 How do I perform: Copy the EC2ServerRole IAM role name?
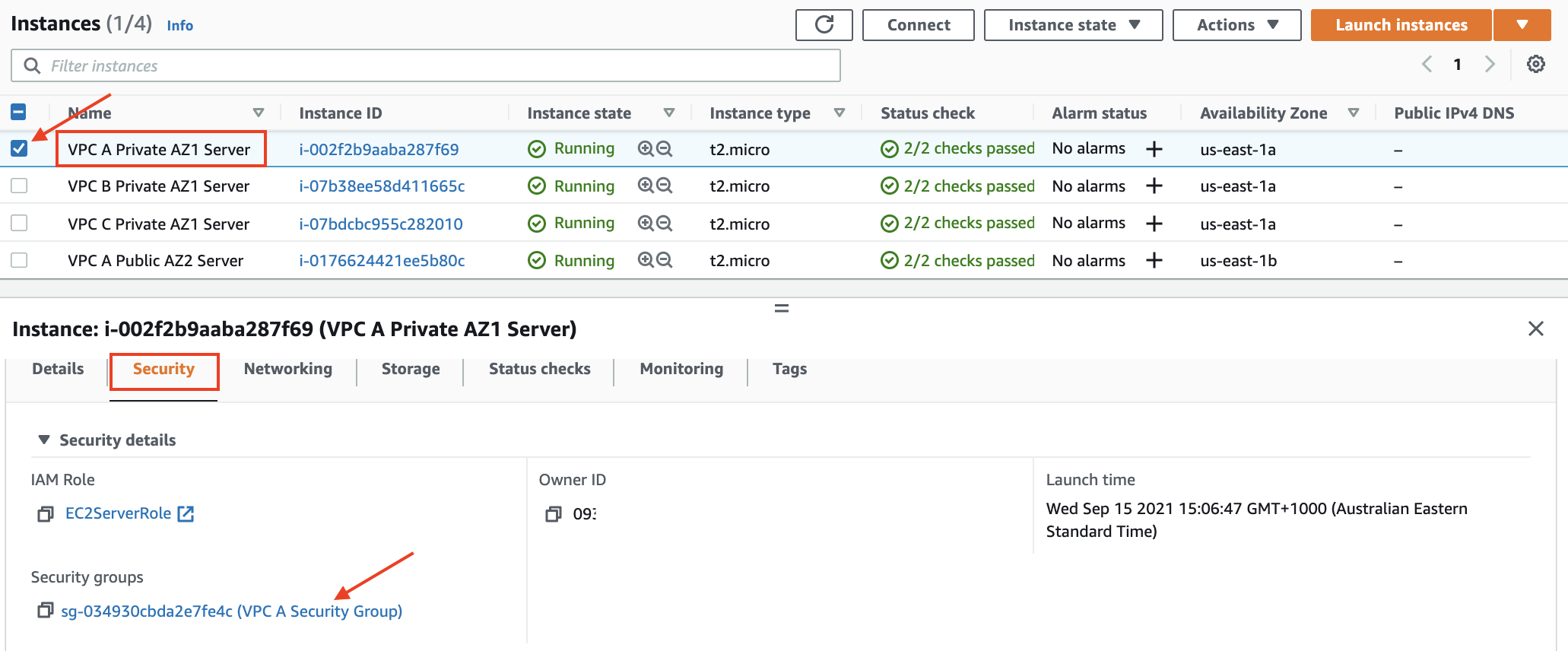[x=46, y=514]
